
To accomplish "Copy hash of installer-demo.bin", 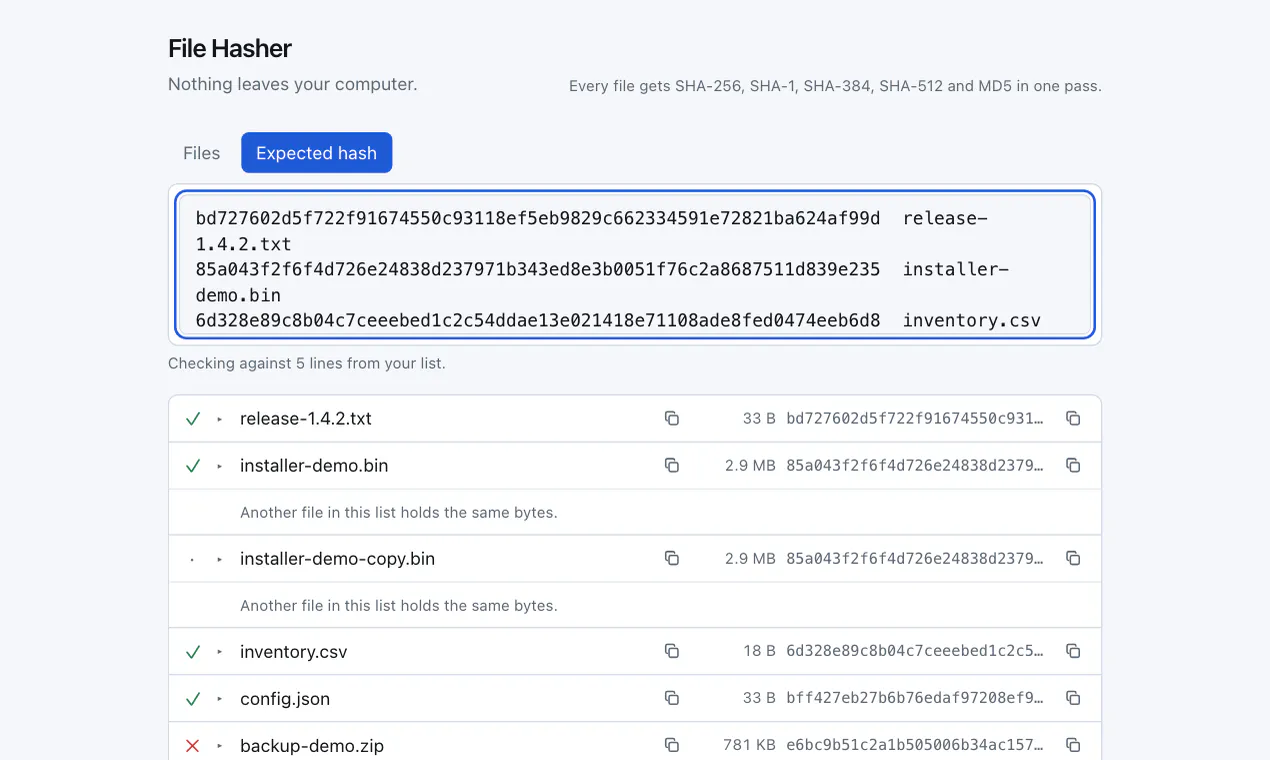I will point(1073,465).
